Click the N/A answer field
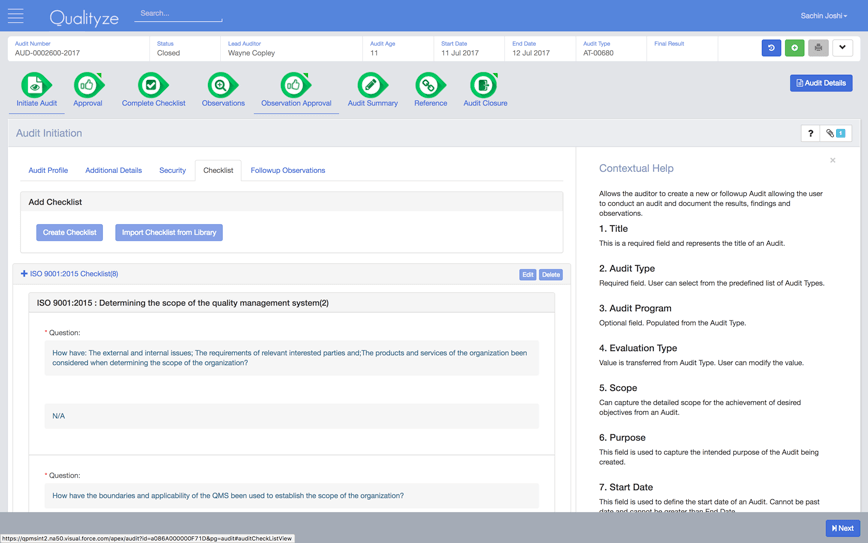Screen dimensions: 868x543 (x=292, y=416)
